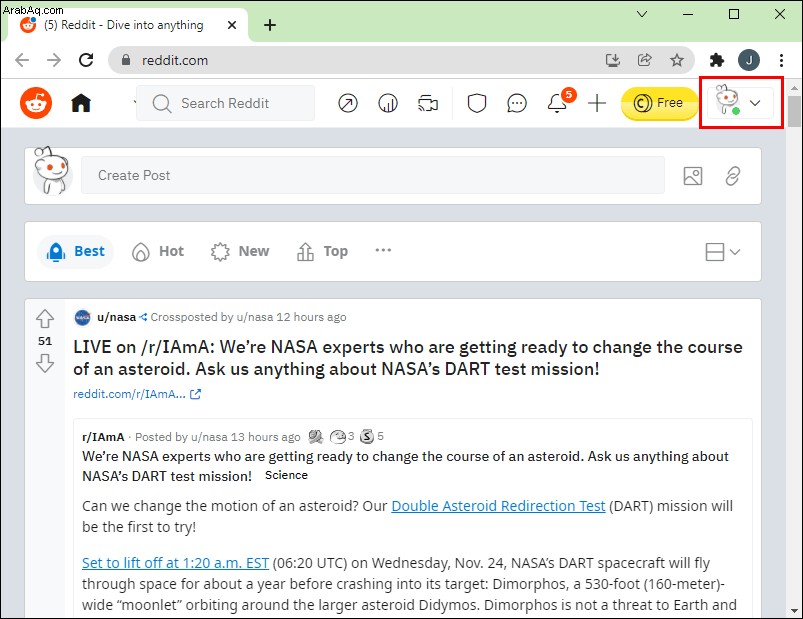Reload the reddit.com page
This screenshot has height=619, width=803.
coord(86,60)
